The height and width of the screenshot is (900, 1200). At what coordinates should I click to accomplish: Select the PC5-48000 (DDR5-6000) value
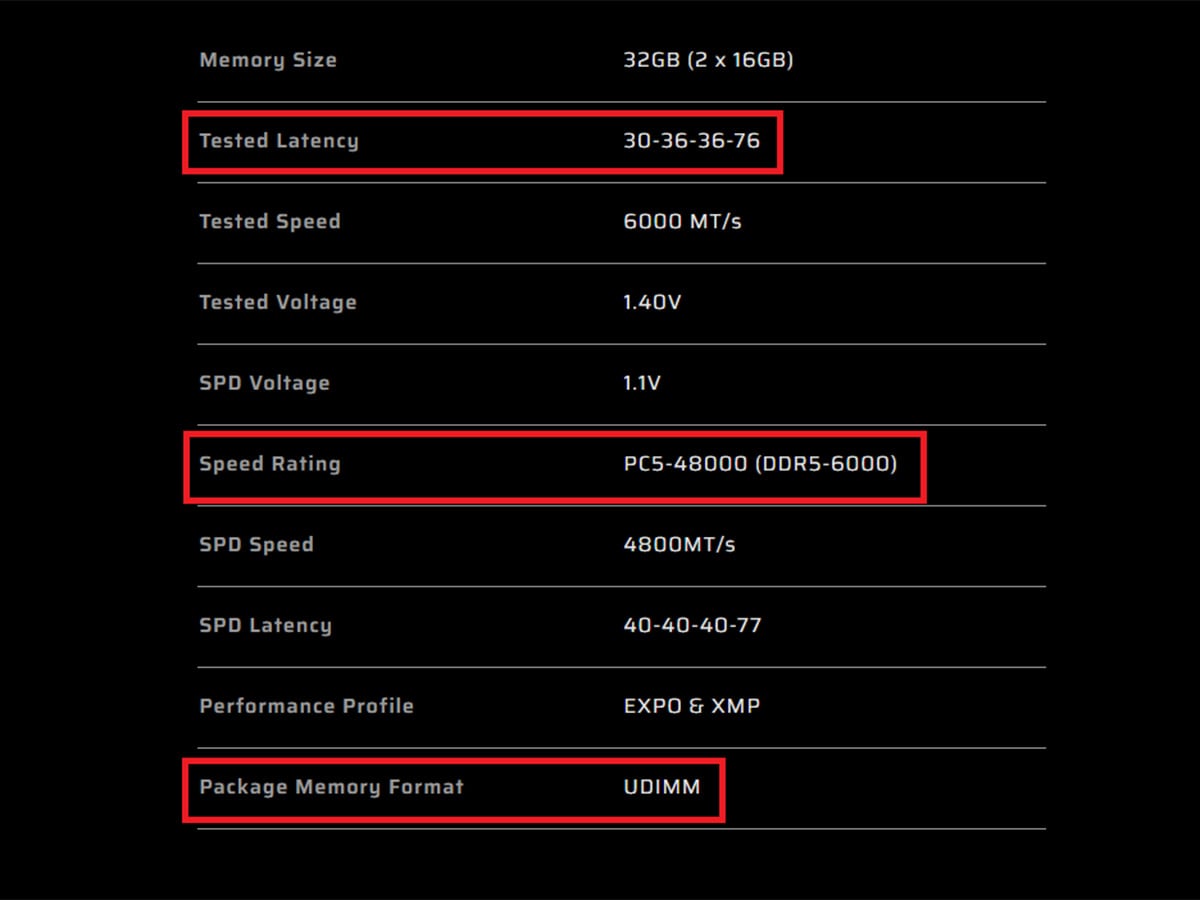(x=760, y=464)
